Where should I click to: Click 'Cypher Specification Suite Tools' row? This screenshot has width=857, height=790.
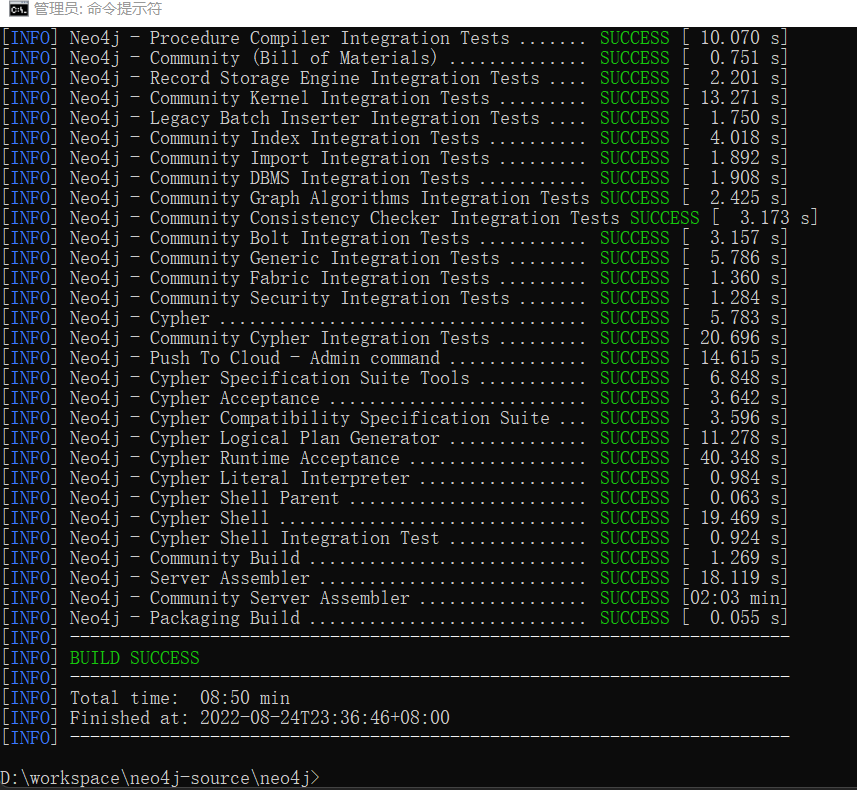395,378
